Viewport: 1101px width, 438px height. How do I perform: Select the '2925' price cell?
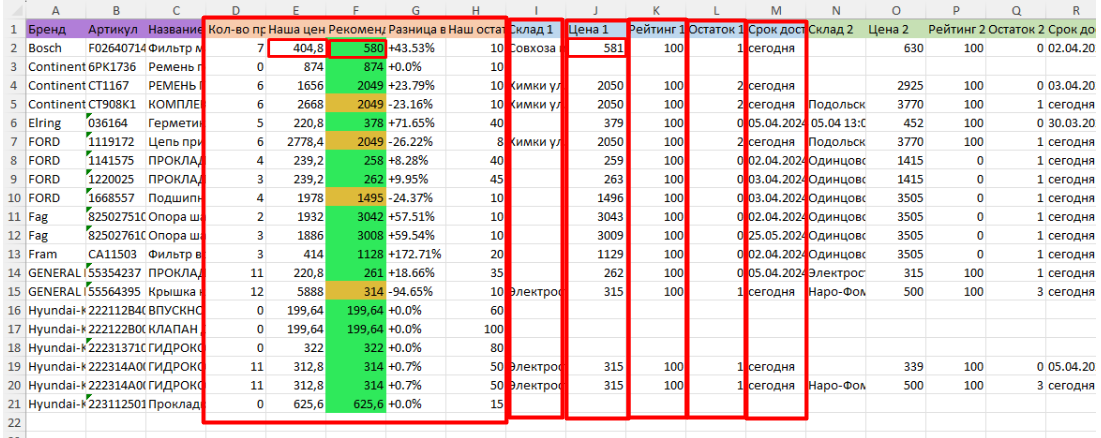click(x=897, y=85)
